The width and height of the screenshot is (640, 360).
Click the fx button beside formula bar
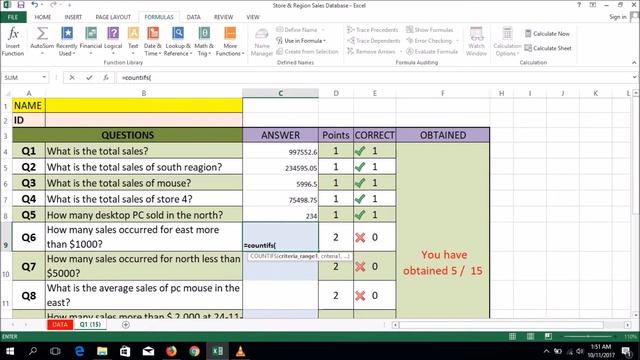[106, 78]
